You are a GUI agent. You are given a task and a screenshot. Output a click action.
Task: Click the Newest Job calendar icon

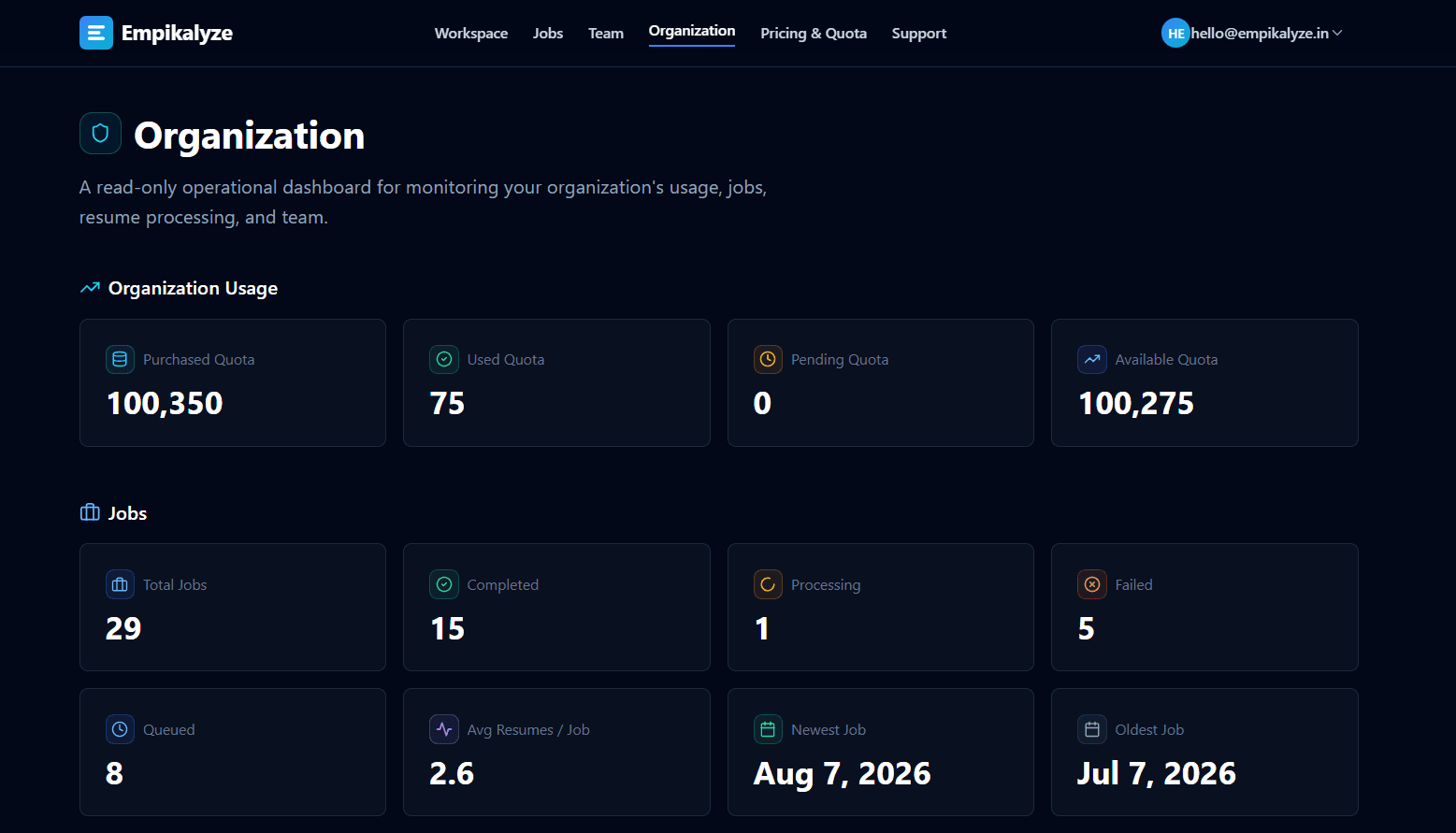coord(768,729)
